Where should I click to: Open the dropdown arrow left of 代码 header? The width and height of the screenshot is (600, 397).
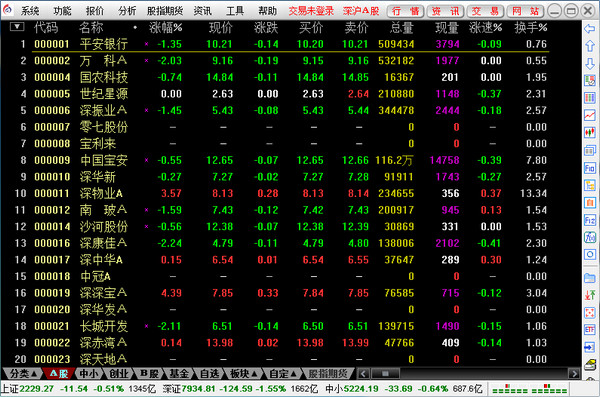point(17,27)
